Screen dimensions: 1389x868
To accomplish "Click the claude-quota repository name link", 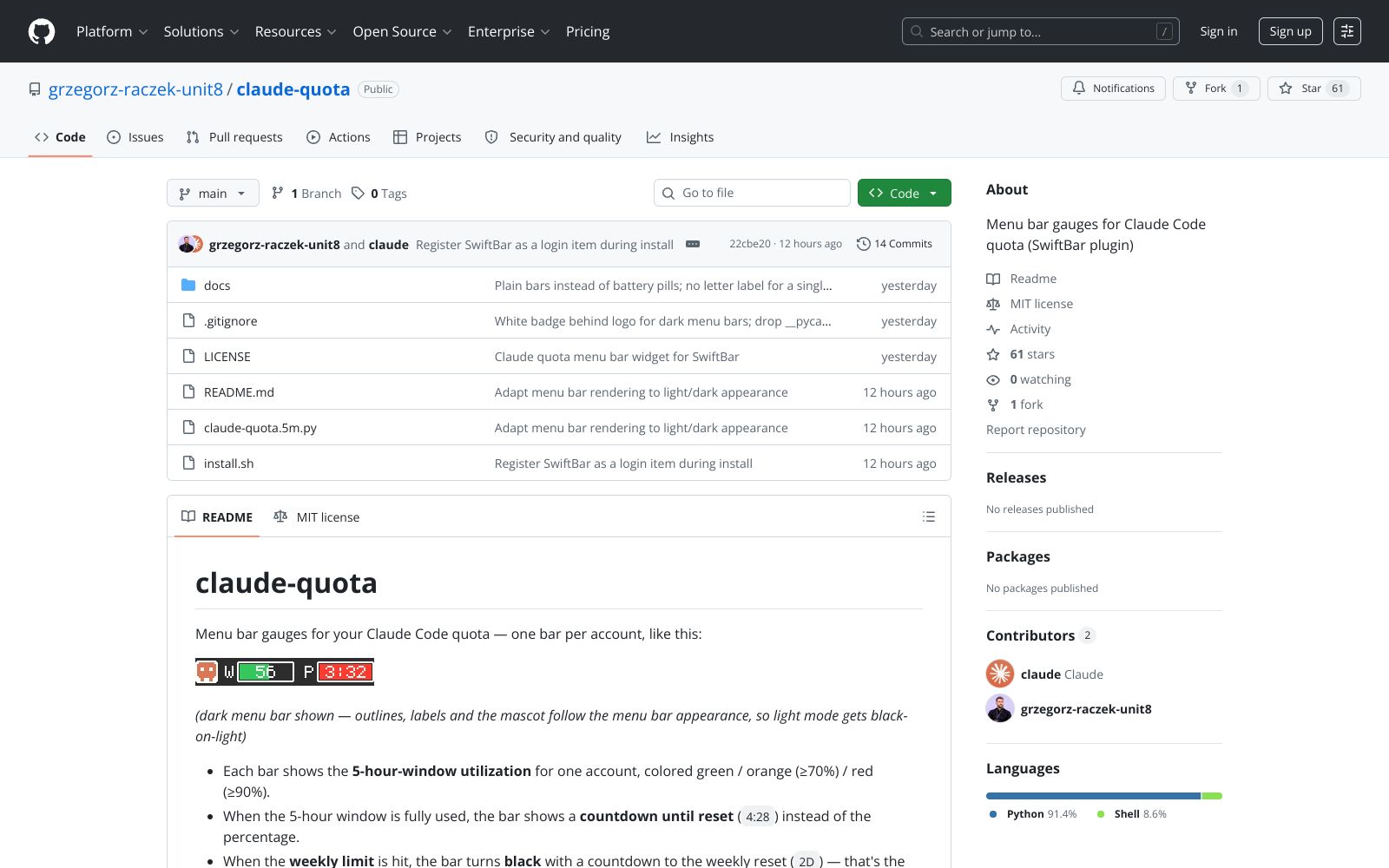I will click(x=293, y=89).
